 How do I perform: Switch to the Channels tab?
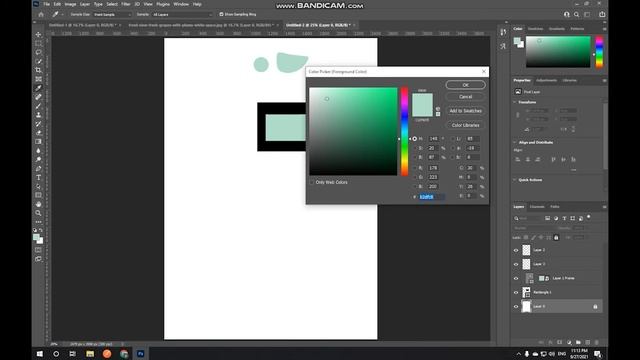click(x=537, y=207)
